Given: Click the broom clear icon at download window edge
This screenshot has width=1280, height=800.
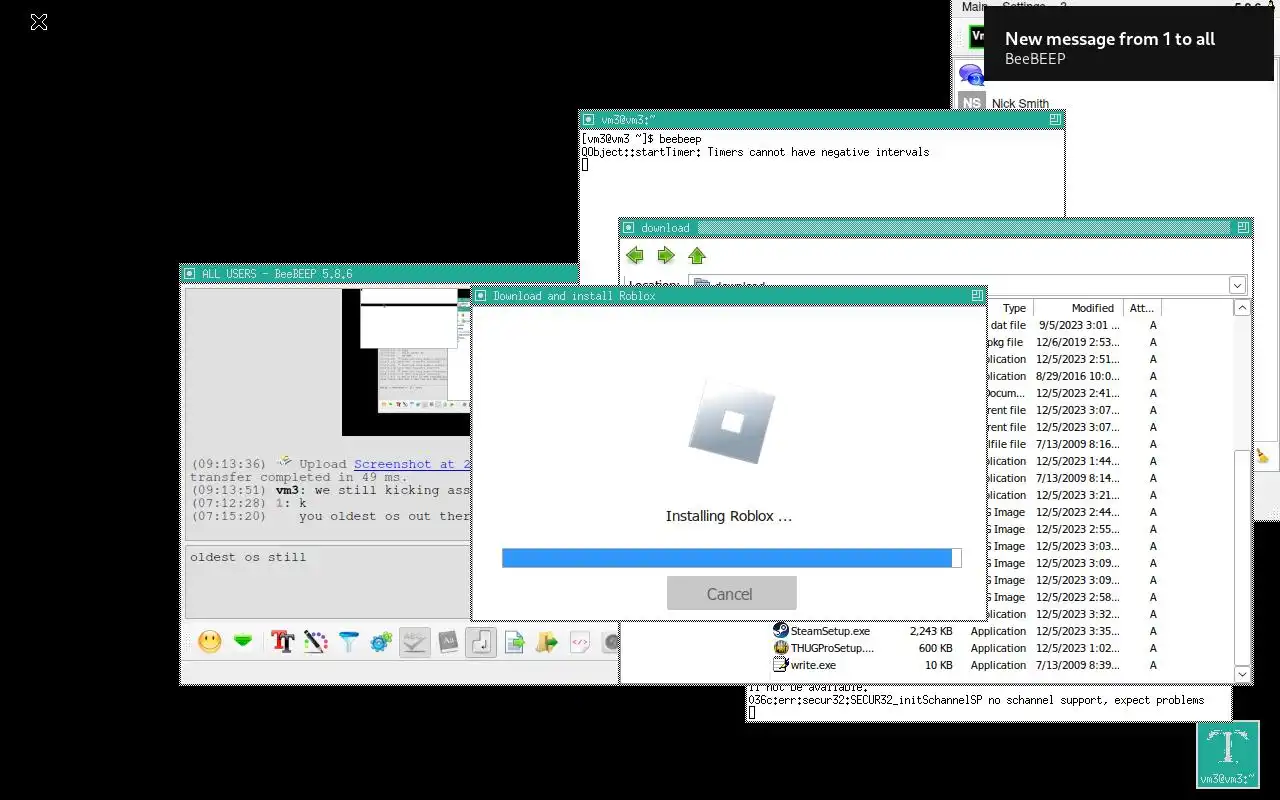Looking at the screenshot, I should (x=1263, y=456).
